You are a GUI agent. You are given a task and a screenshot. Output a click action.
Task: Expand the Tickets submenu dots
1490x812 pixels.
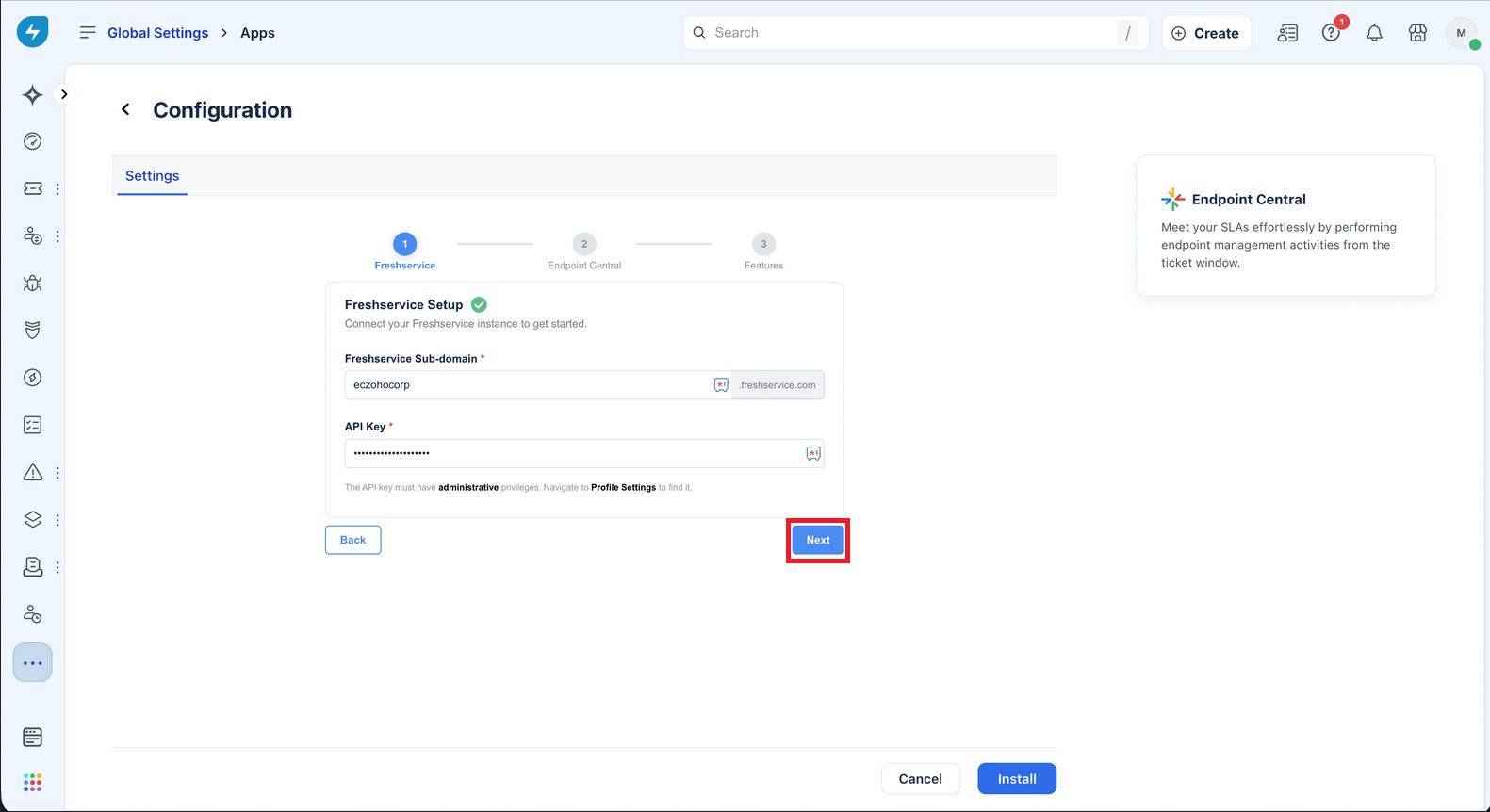pos(57,189)
